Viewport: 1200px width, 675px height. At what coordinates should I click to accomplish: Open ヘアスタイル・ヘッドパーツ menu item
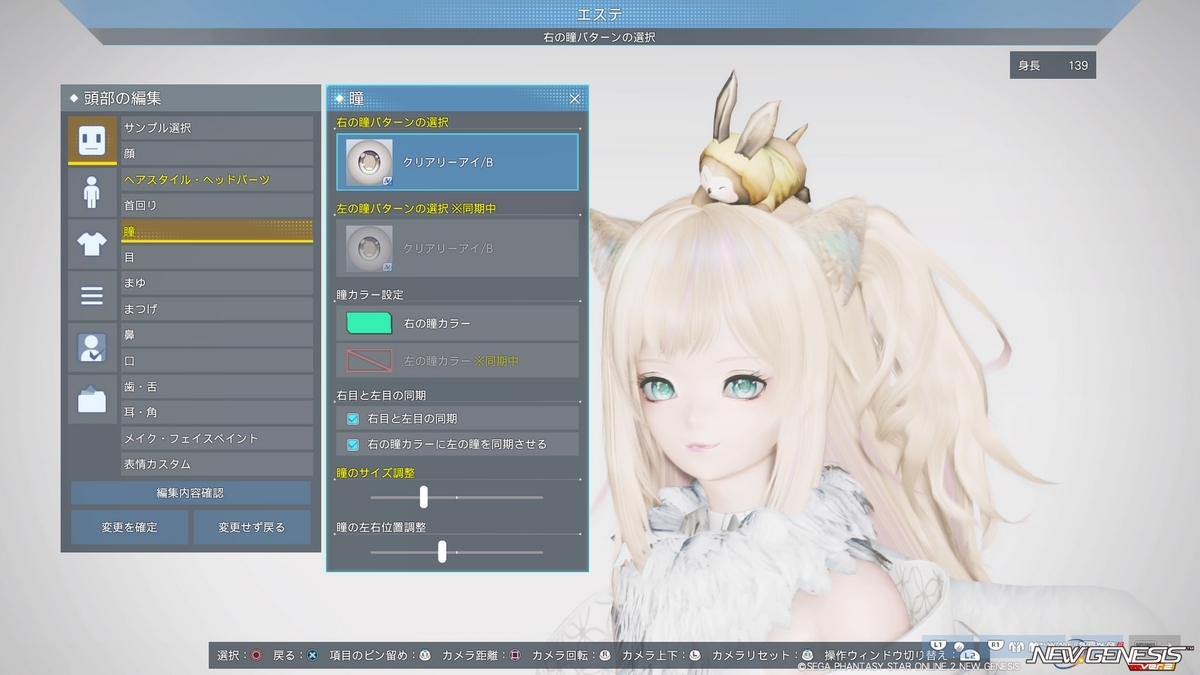click(217, 180)
